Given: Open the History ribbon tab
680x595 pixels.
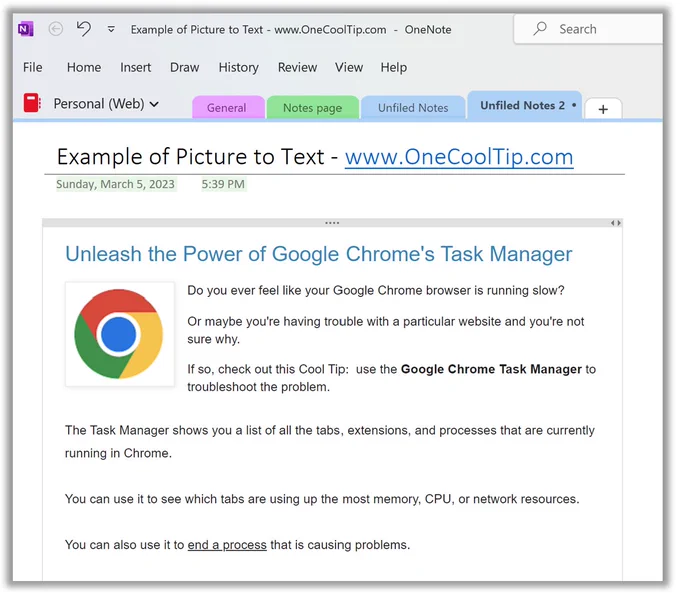Looking at the screenshot, I should (x=239, y=68).
